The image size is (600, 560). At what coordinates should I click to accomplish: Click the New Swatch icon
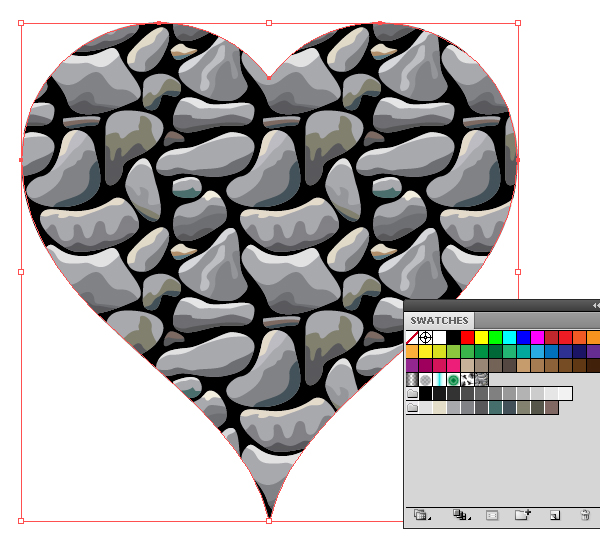point(555,516)
